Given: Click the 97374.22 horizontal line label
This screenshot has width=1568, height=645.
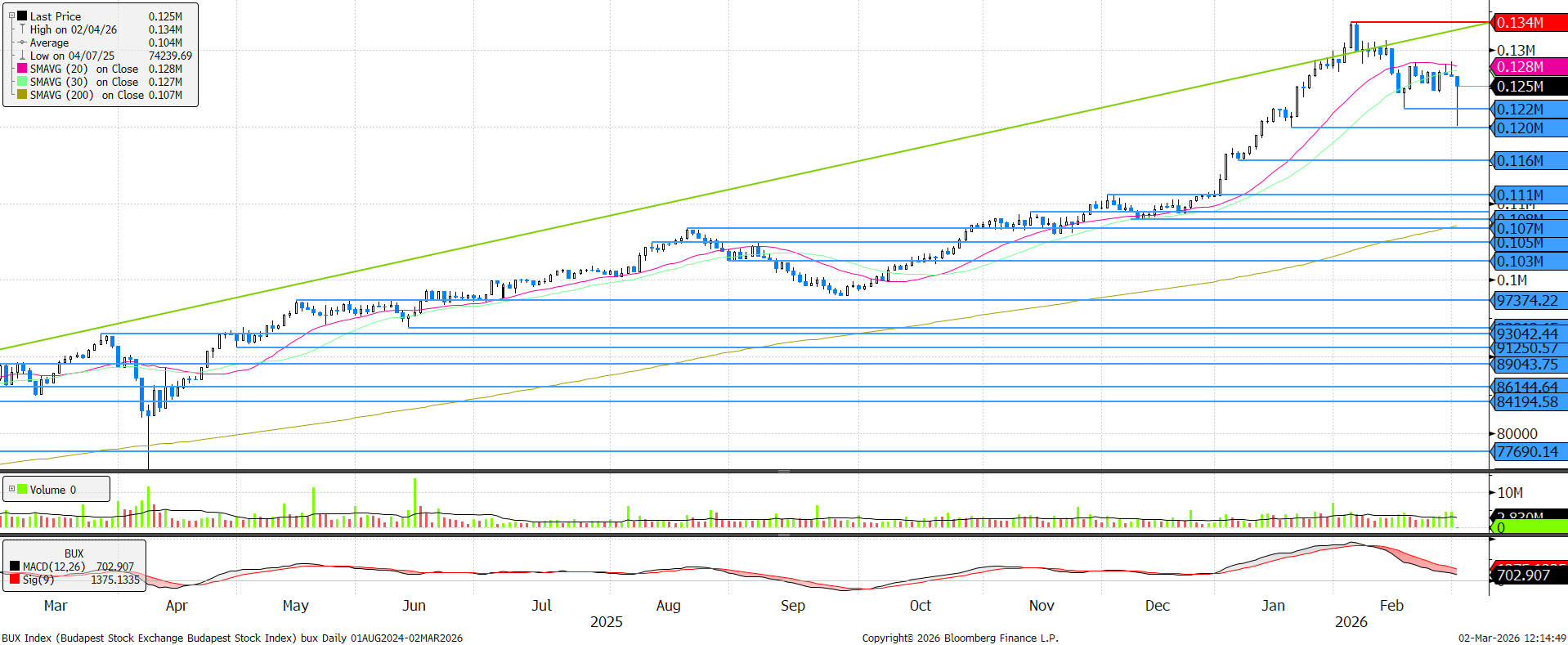Looking at the screenshot, I should tap(1527, 301).
